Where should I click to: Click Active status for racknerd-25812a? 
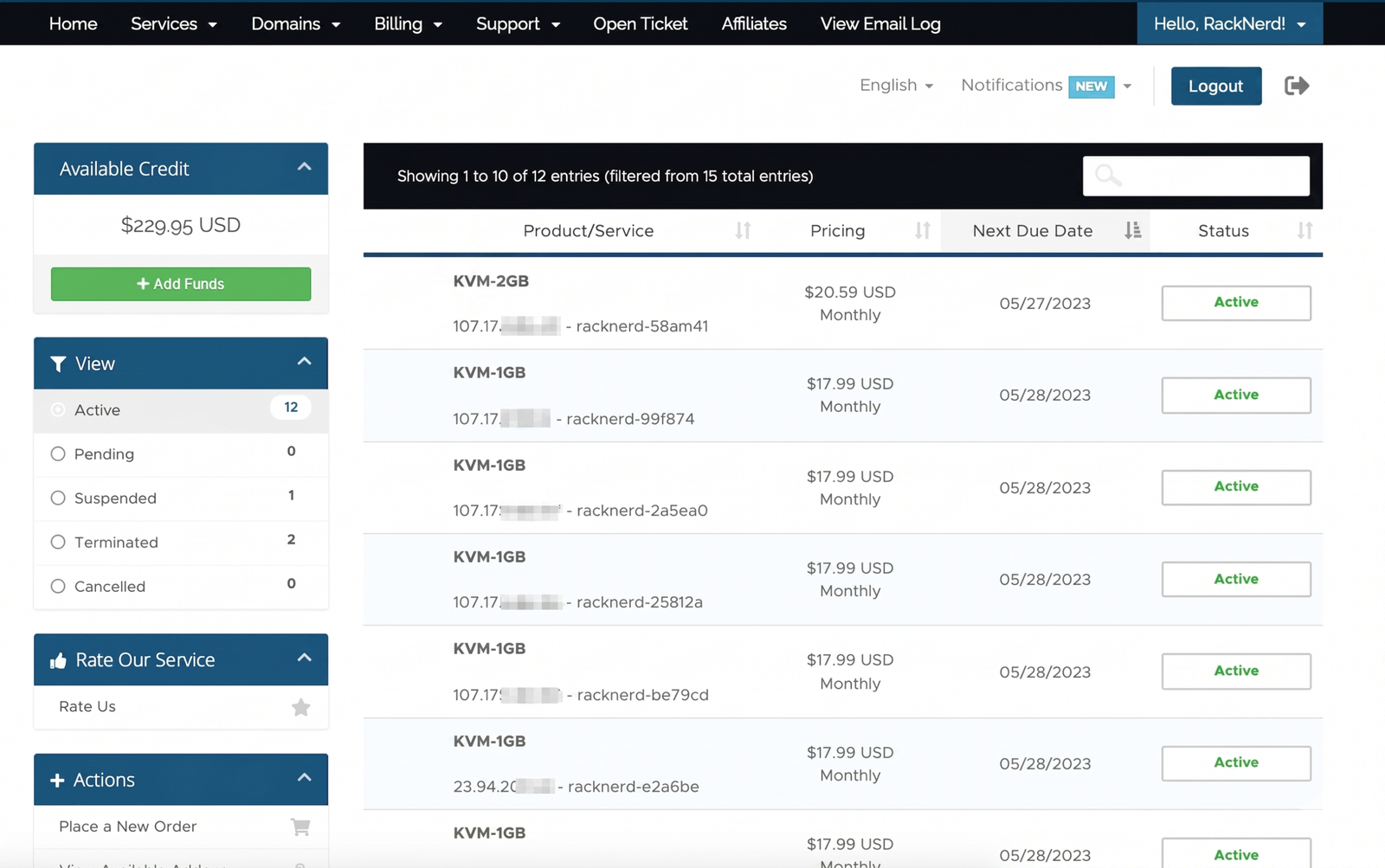[x=1236, y=579]
